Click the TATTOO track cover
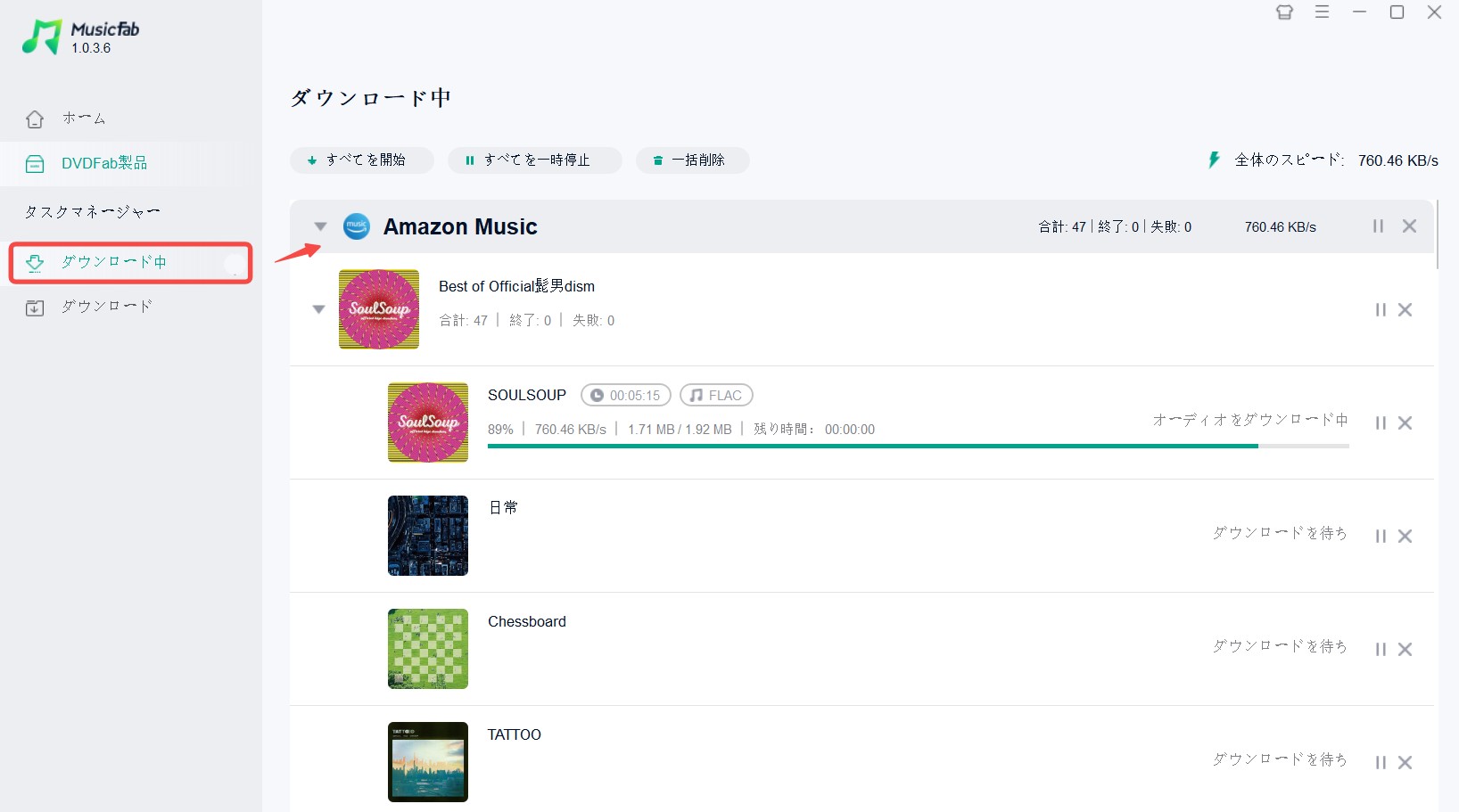Image resolution: width=1459 pixels, height=812 pixels. (428, 762)
